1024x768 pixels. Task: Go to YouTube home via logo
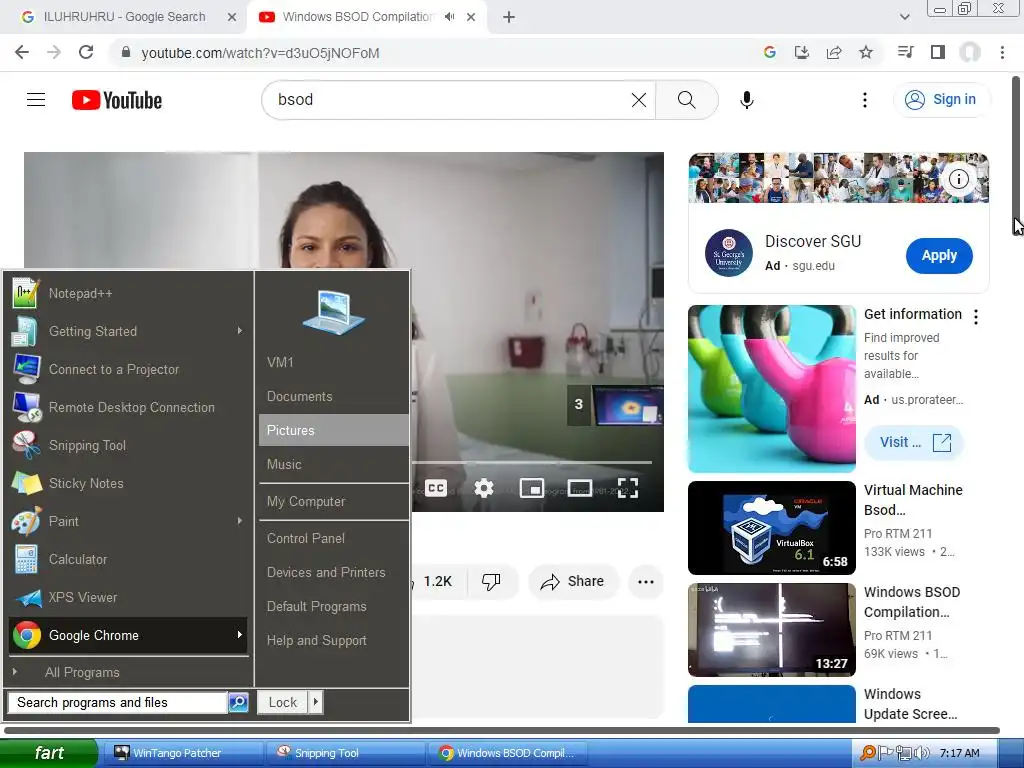[x=117, y=100]
